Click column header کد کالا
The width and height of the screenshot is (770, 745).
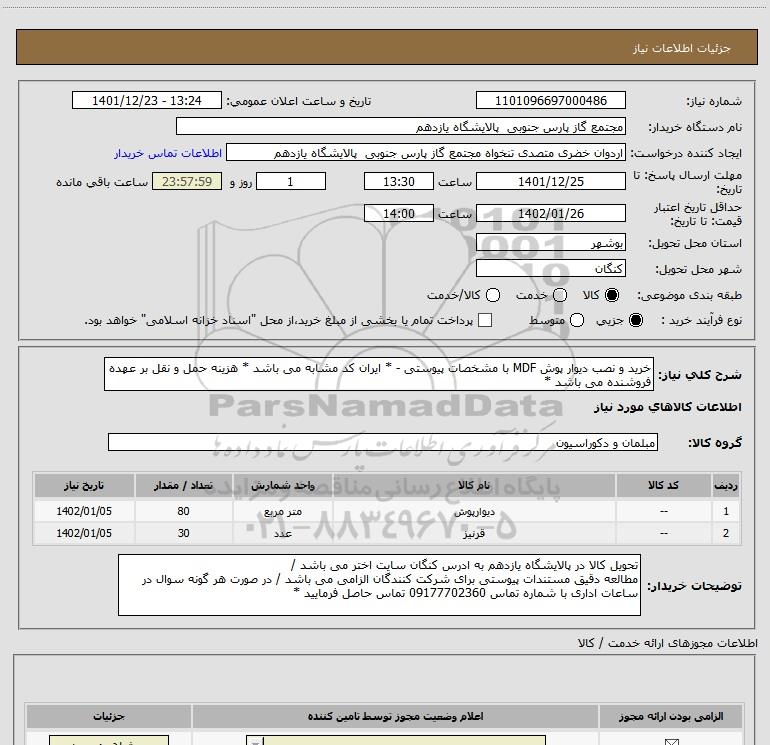[663, 485]
